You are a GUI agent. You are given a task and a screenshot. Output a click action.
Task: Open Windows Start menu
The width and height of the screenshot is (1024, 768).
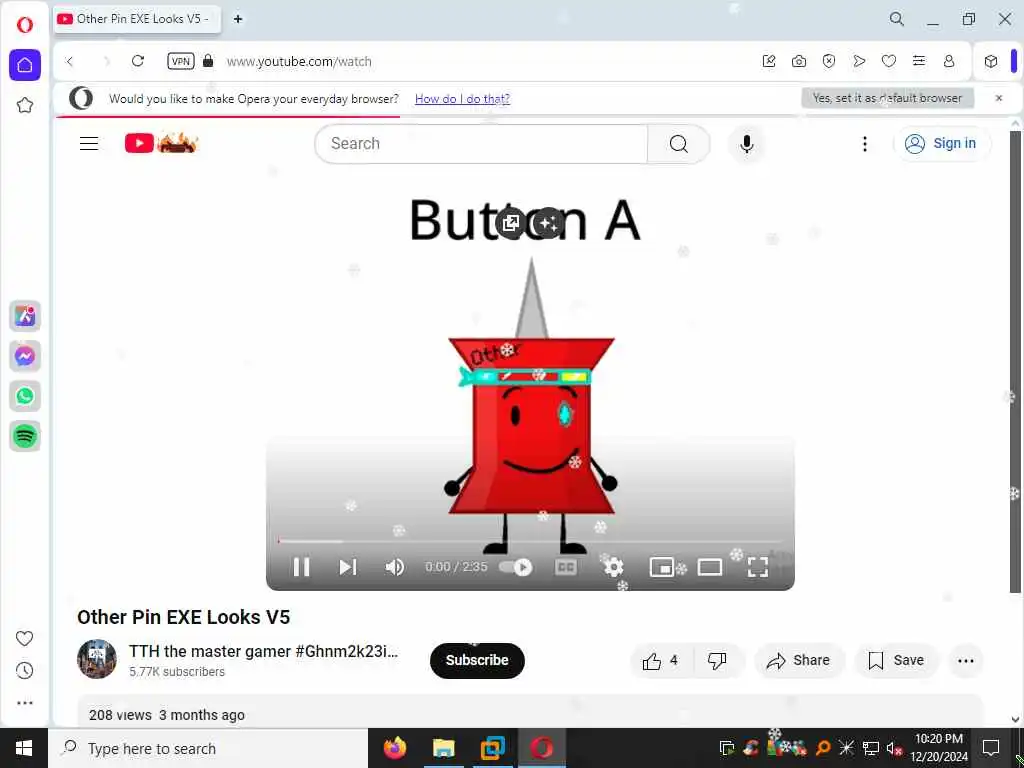(24, 748)
